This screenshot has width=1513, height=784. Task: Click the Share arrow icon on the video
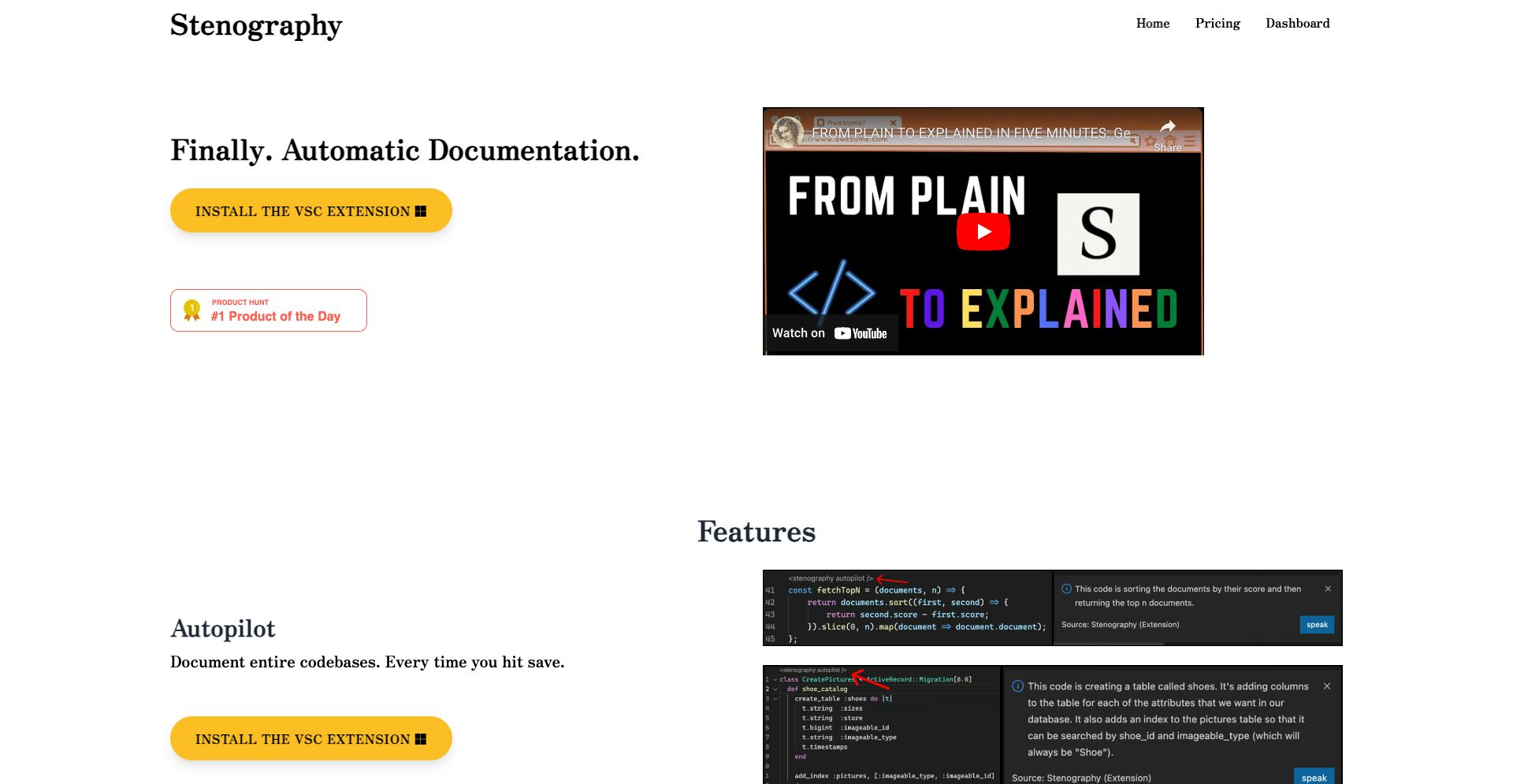pyautogui.click(x=1167, y=128)
